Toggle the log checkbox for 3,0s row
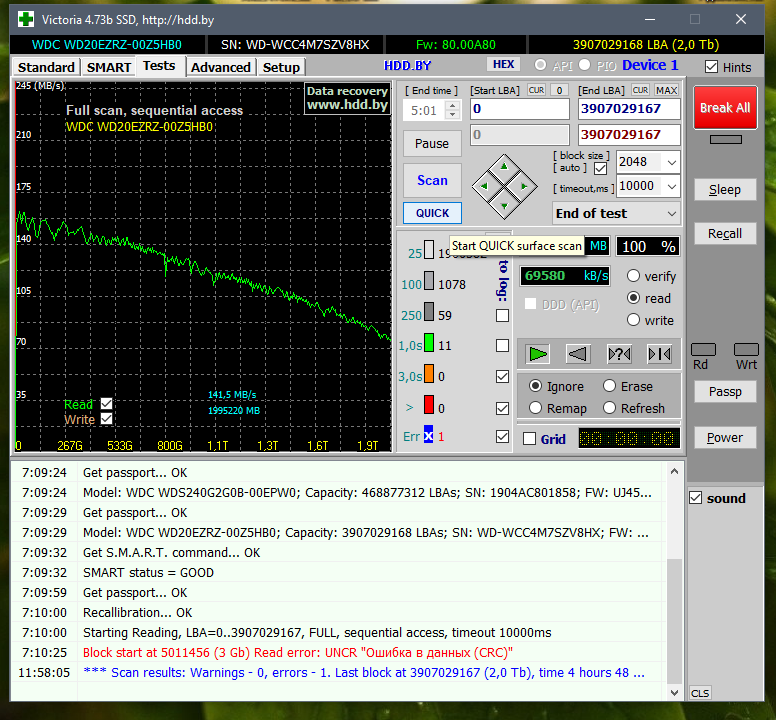Viewport: 776px width, 720px height. (502, 377)
